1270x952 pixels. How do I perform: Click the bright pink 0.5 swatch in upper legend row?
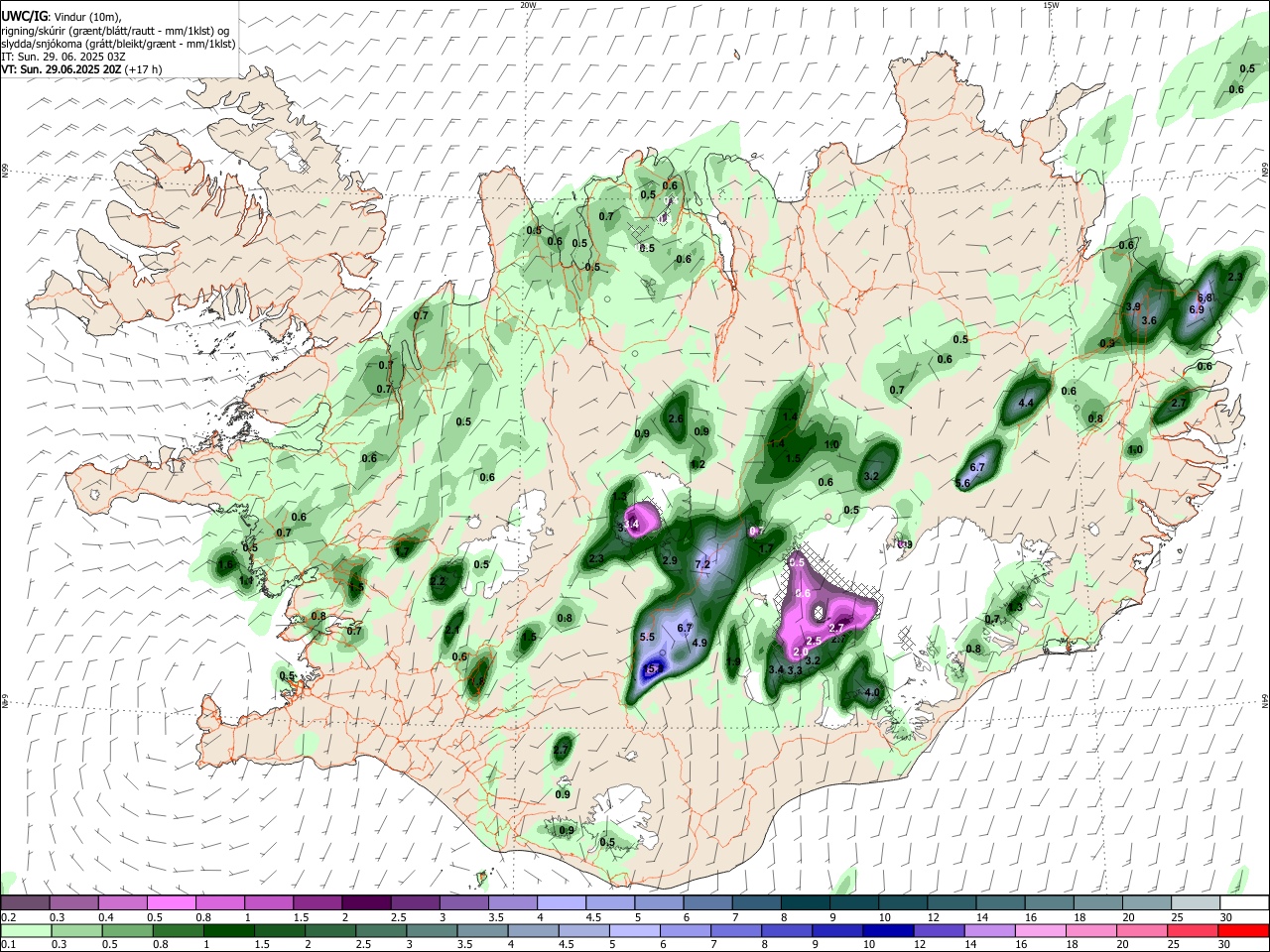click(172, 902)
